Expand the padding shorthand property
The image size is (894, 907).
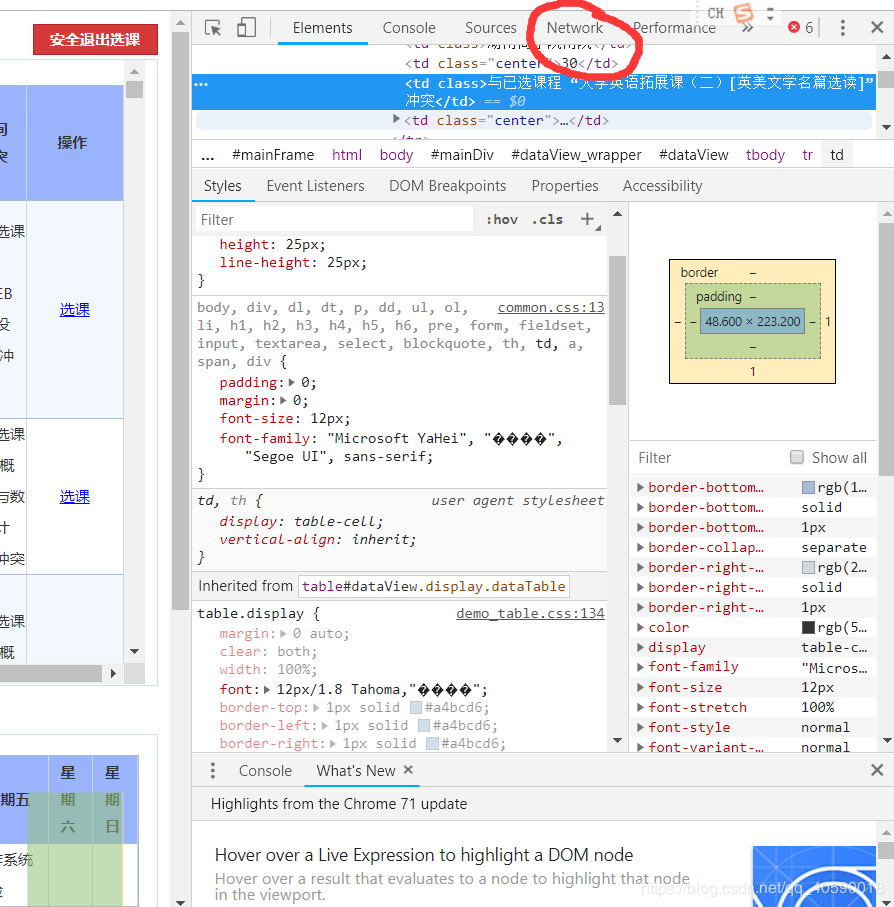click(291, 382)
